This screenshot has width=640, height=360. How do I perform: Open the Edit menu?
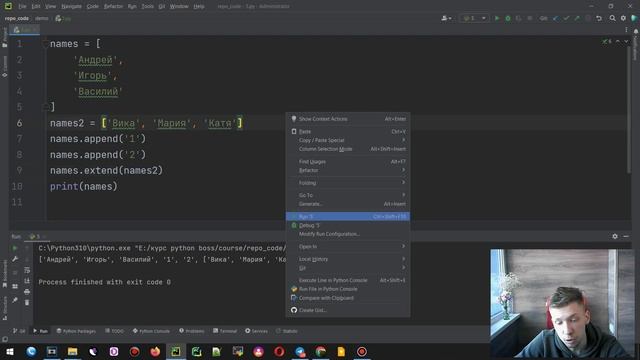coord(36,7)
